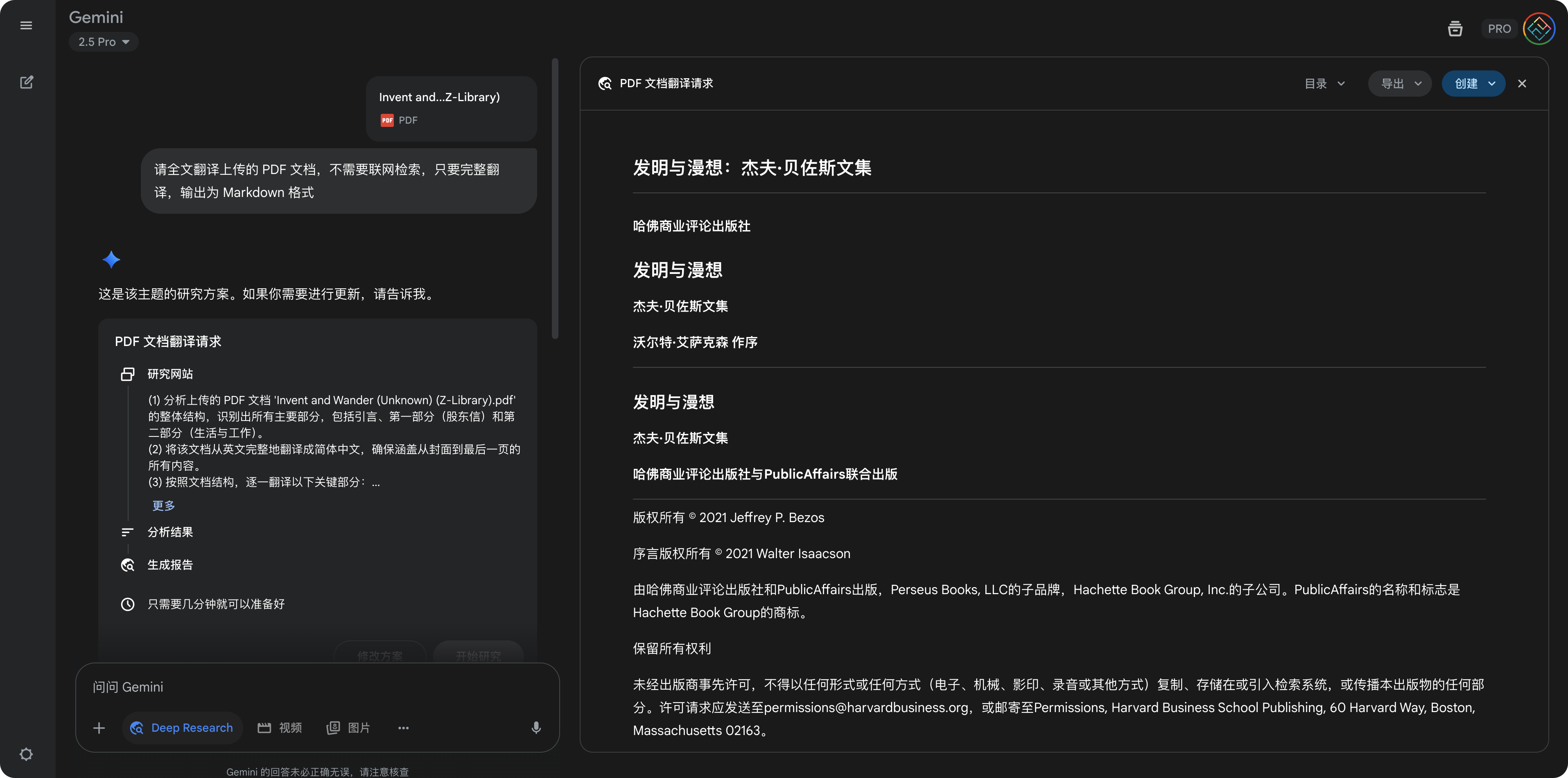This screenshot has height=778, width=1568.
Task: Click 修改方案 button
Action: click(x=380, y=656)
